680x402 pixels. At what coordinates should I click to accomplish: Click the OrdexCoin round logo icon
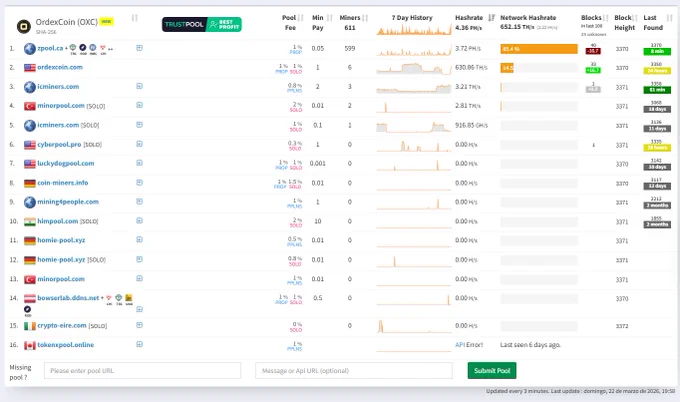tap(24, 26)
